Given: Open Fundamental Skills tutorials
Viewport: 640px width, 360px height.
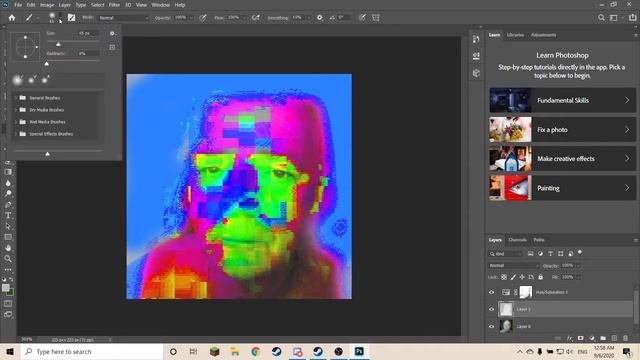Looking at the screenshot, I should coord(562,100).
